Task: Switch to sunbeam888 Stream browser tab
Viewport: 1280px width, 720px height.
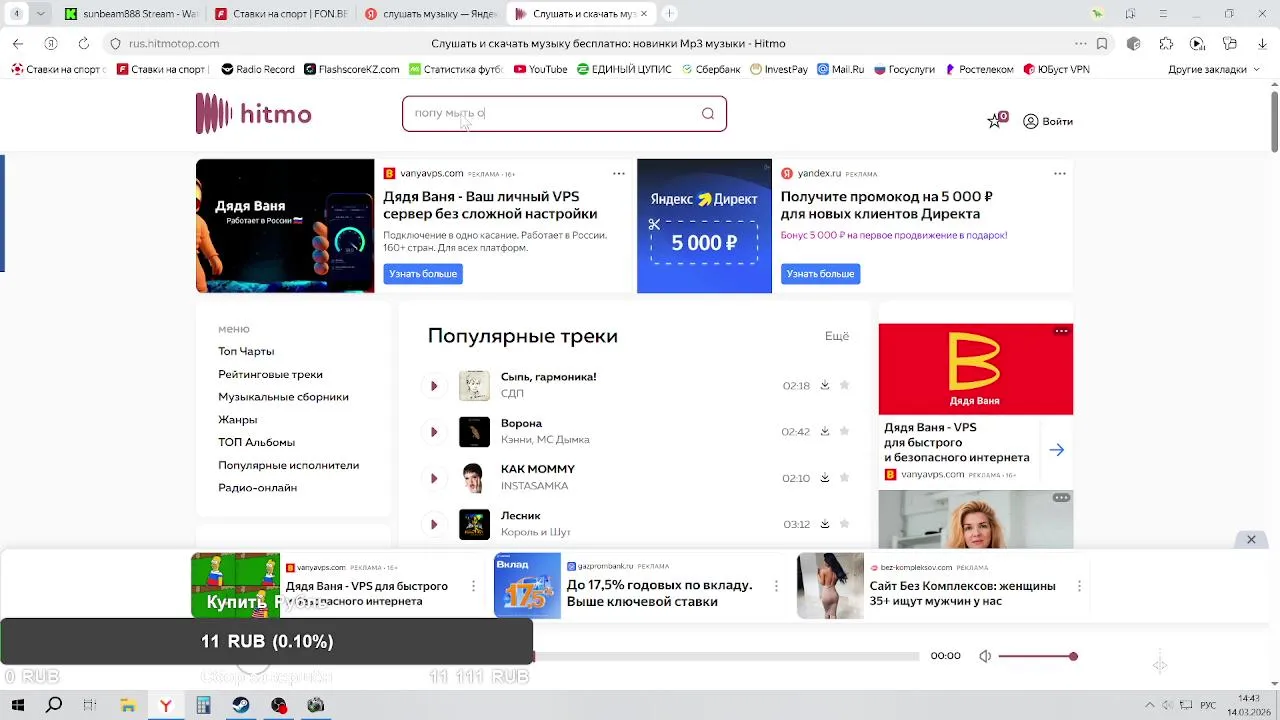Action: tap(132, 14)
